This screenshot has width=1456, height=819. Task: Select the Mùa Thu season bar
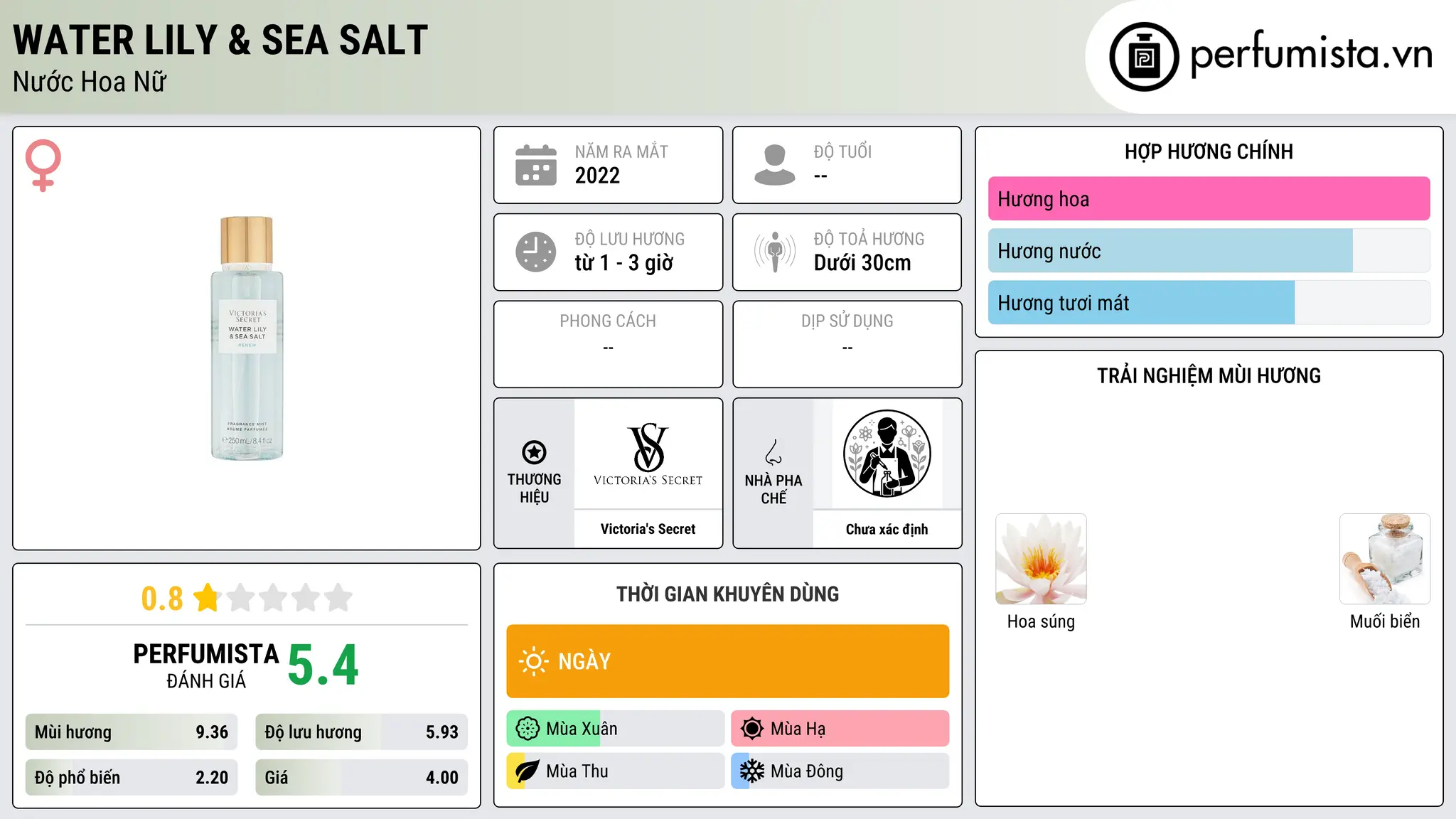[x=615, y=771]
